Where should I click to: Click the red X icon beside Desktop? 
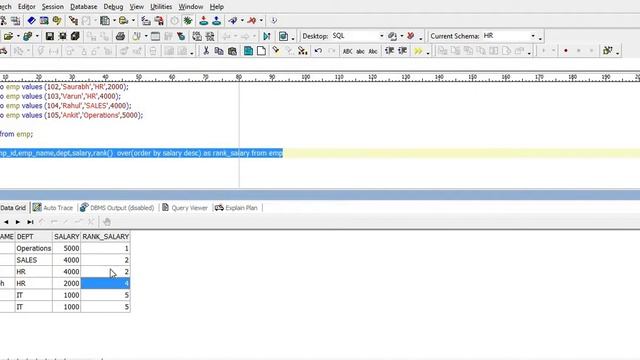pos(410,36)
